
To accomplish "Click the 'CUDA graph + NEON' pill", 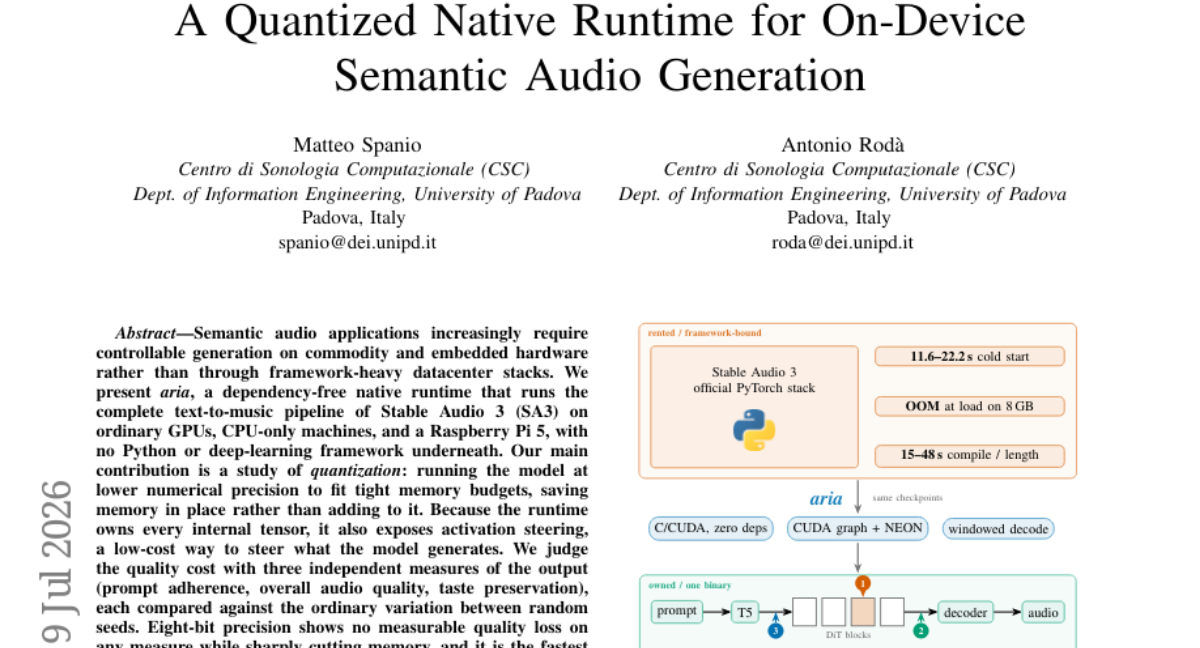I will click(859, 528).
